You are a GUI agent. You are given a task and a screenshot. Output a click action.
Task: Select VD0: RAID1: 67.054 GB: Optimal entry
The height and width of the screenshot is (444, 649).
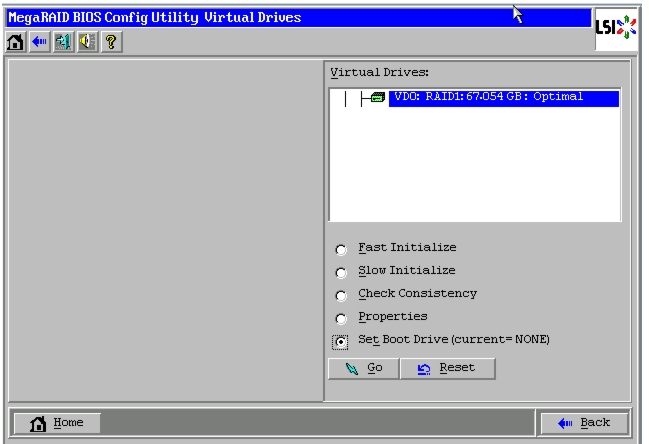[504, 98]
